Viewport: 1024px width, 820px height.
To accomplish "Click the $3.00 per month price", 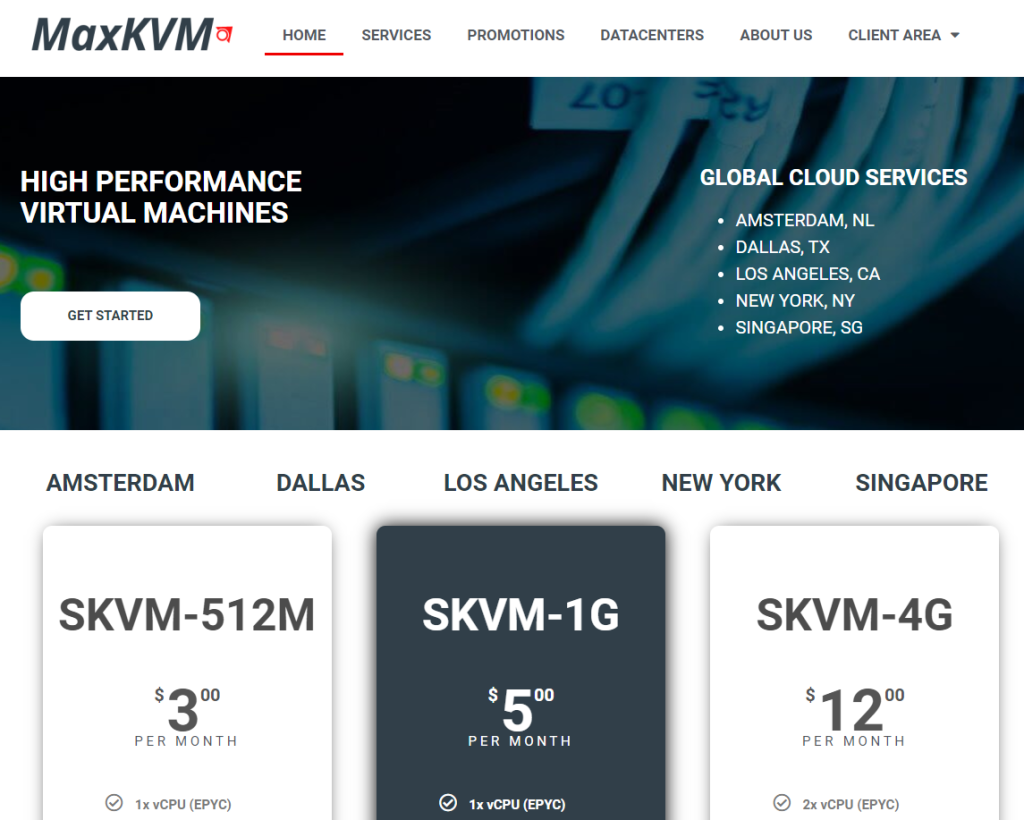I will click(187, 716).
